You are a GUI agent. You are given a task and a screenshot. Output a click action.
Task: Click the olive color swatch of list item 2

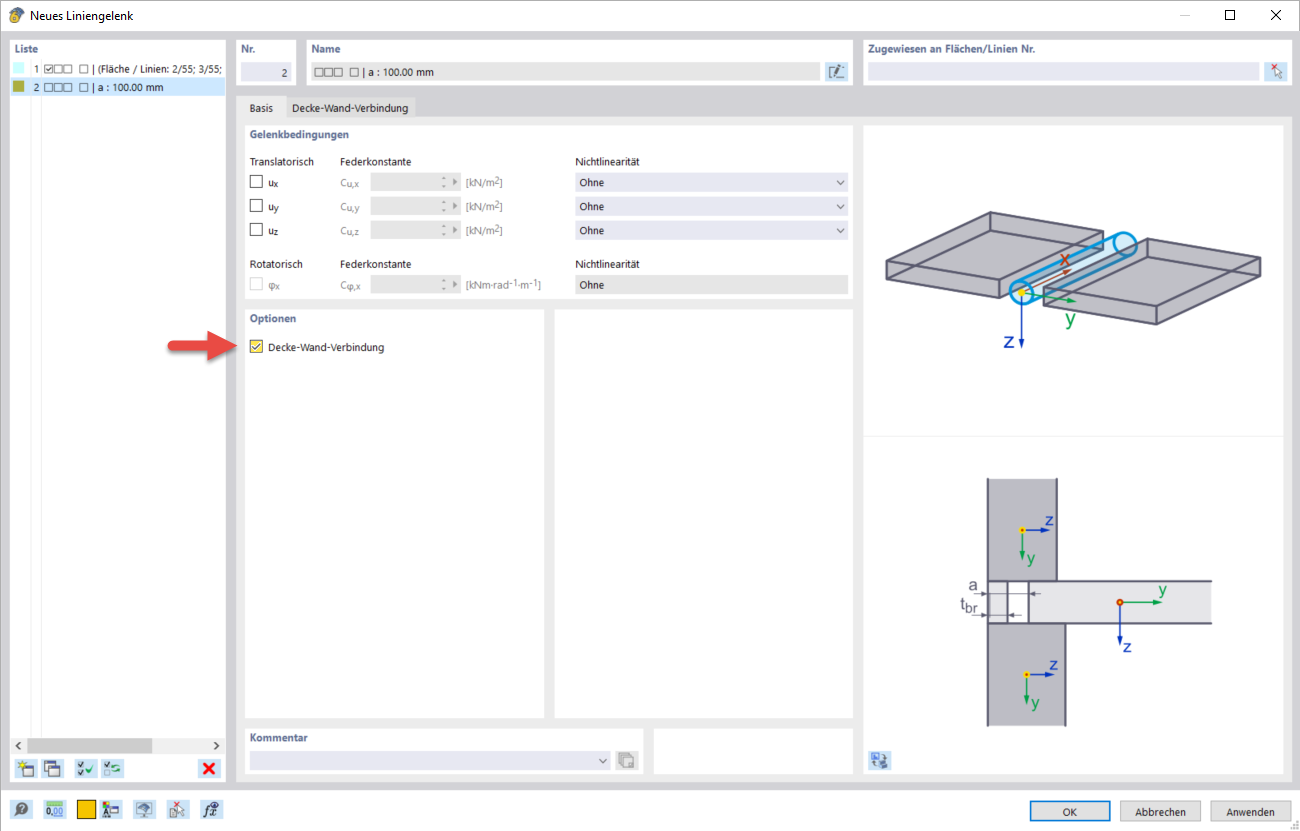(18, 87)
